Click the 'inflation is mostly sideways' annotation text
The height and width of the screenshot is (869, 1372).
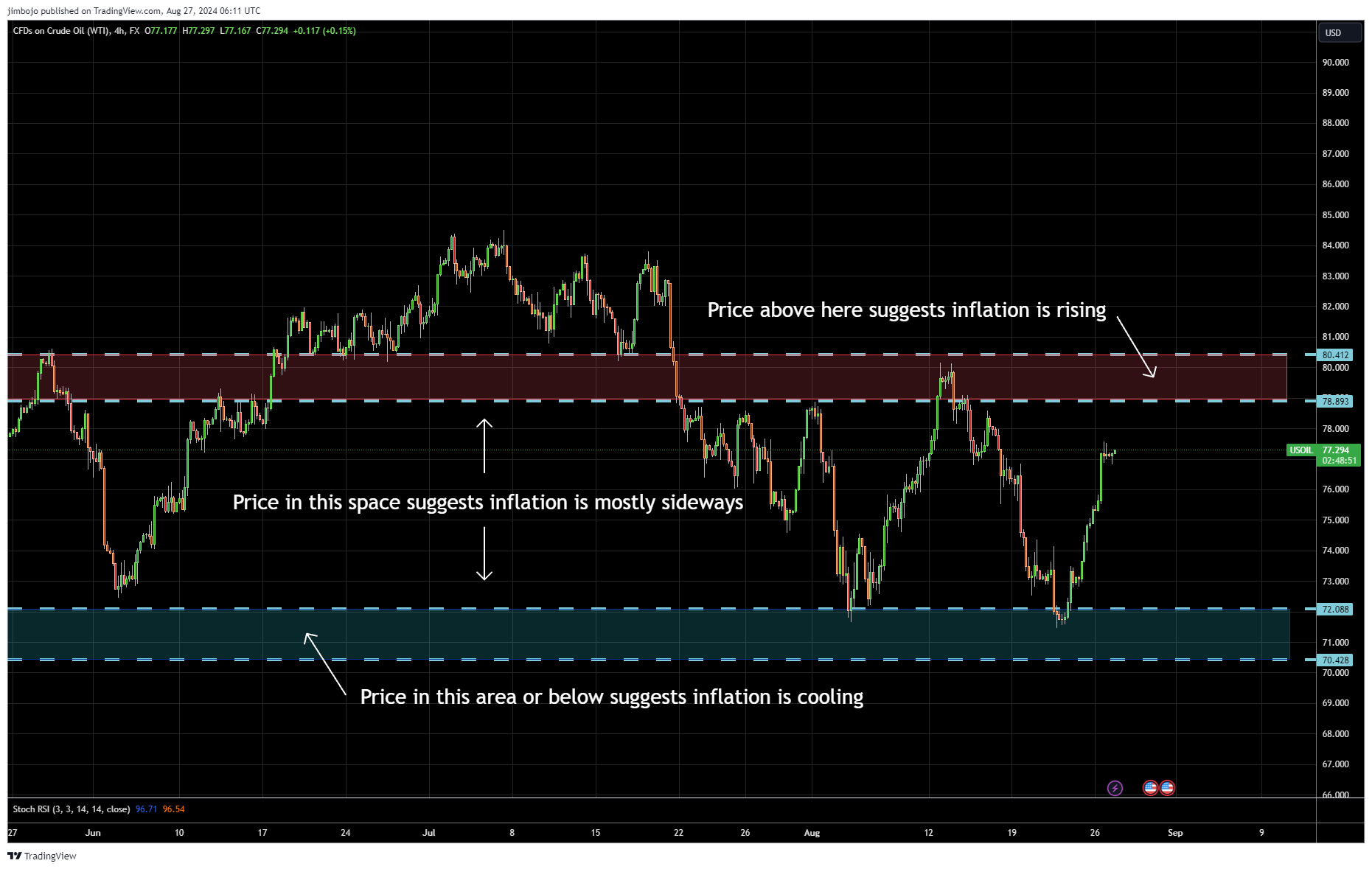pyautogui.click(x=616, y=503)
